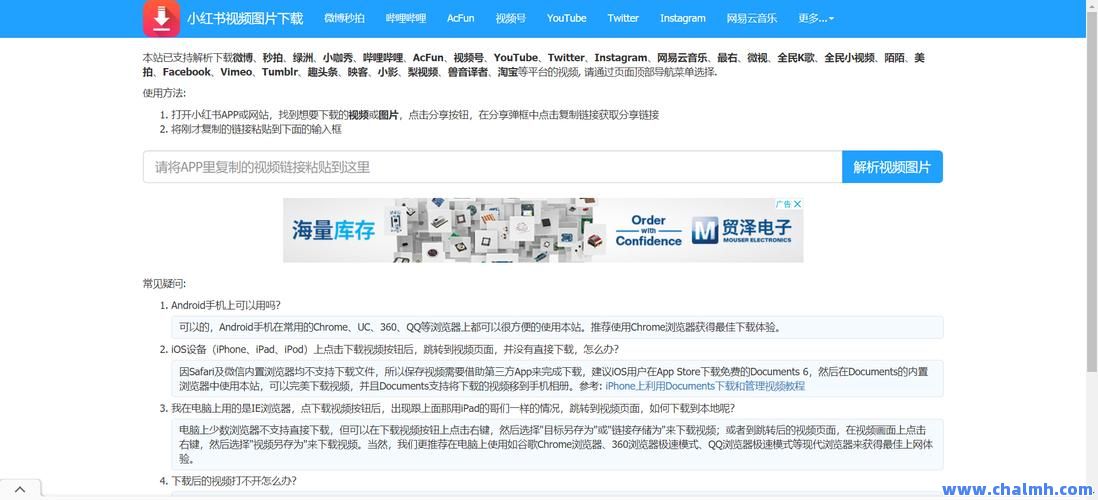This screenshot has height=500, width=1098.
Task: Open the Mouser 贸泽电子 banner ad
Action: [543, 230]
